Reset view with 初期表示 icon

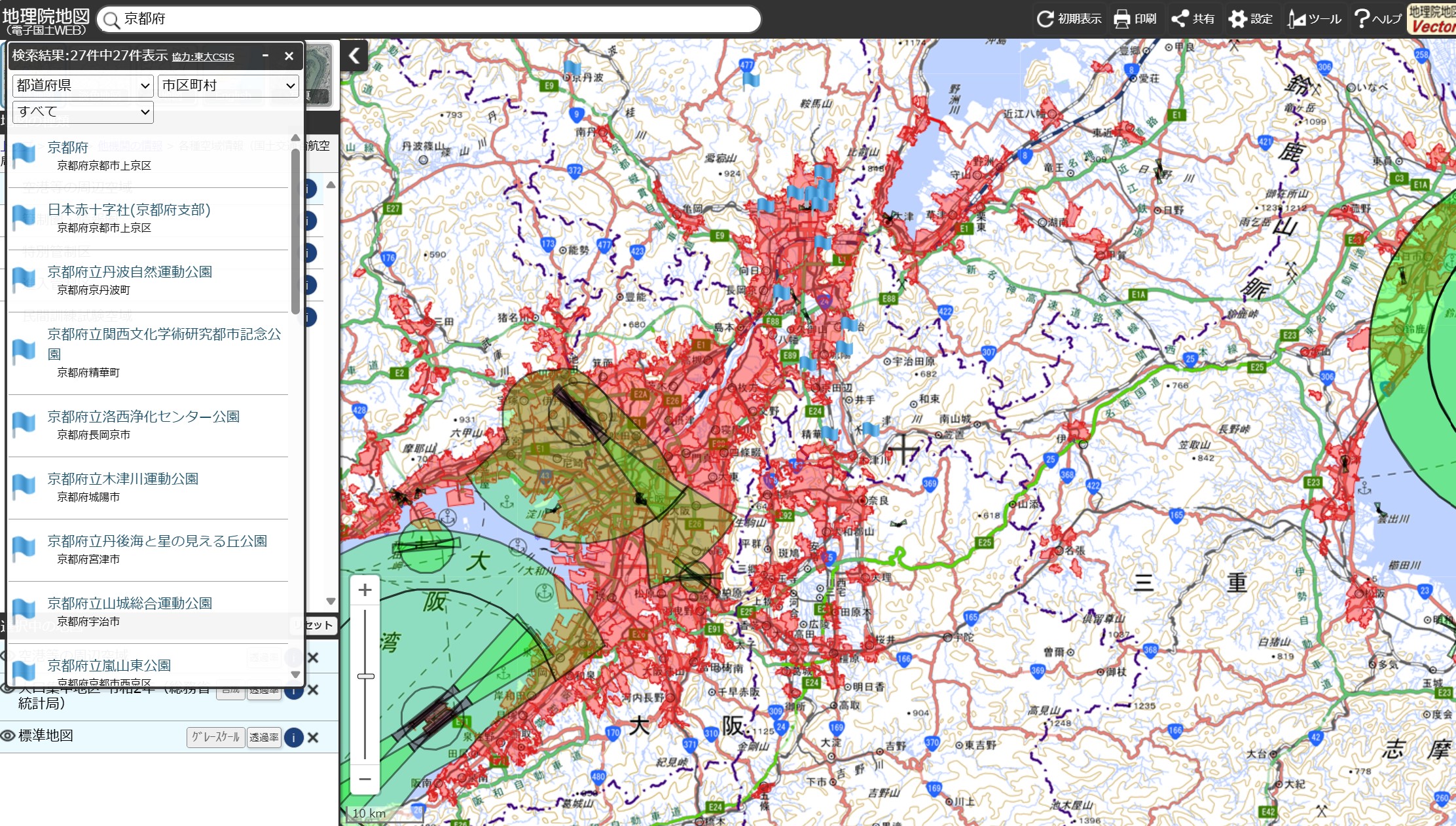click(x=1045, y=19)
